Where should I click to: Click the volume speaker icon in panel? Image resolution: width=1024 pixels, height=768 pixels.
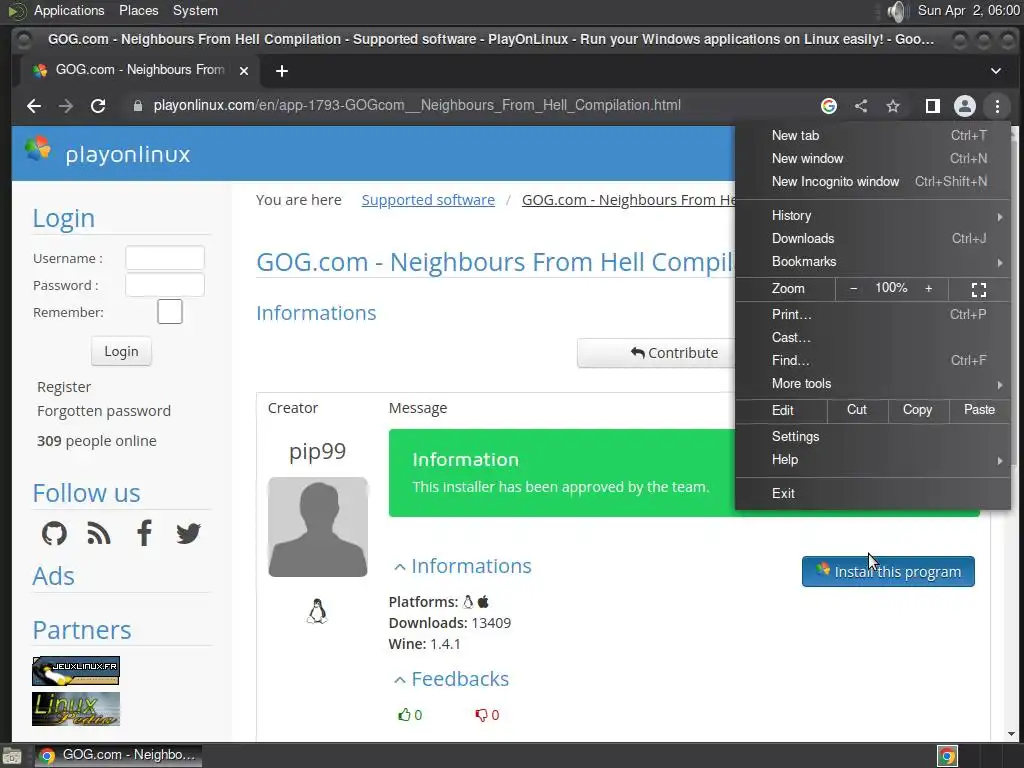point(897,11)
